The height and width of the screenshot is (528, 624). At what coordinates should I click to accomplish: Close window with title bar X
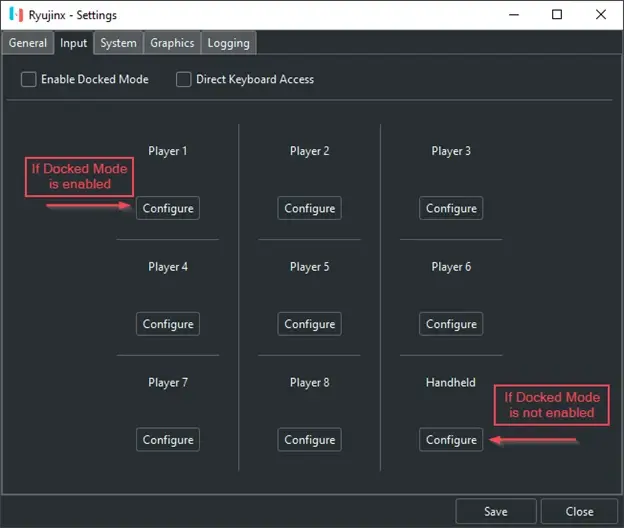[601, 15]
